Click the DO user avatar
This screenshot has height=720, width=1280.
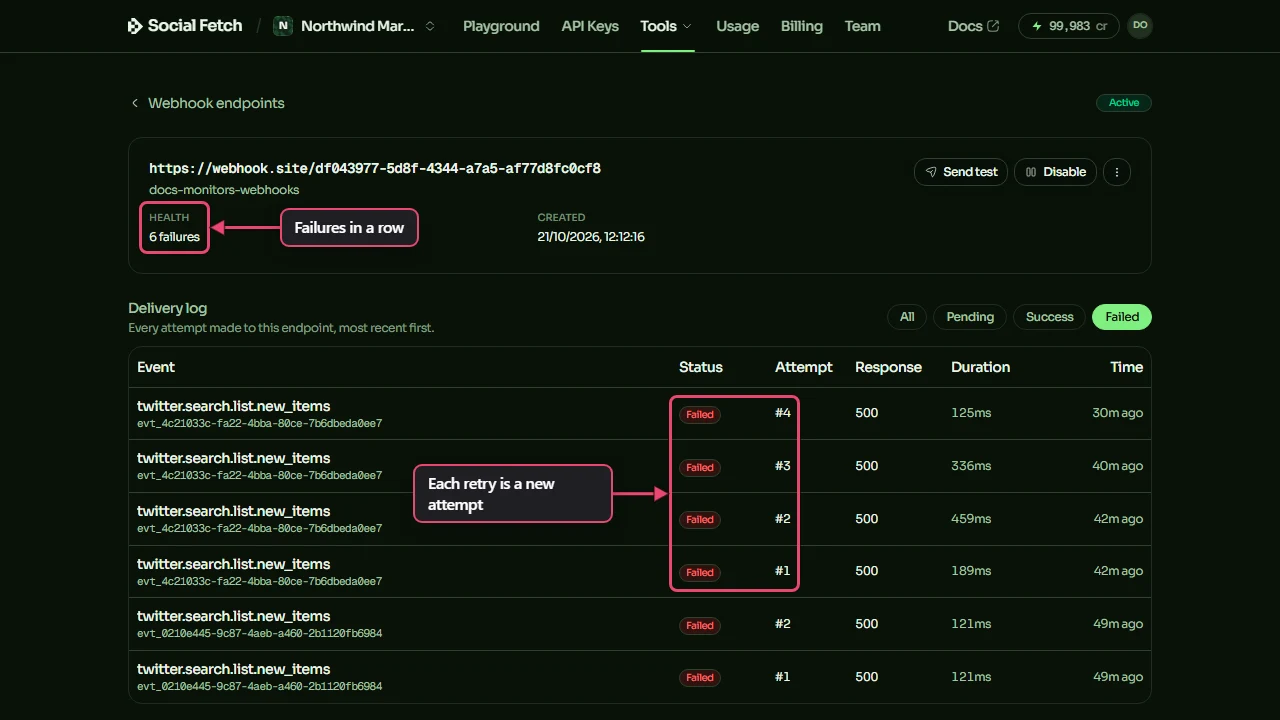point(1140,26)
